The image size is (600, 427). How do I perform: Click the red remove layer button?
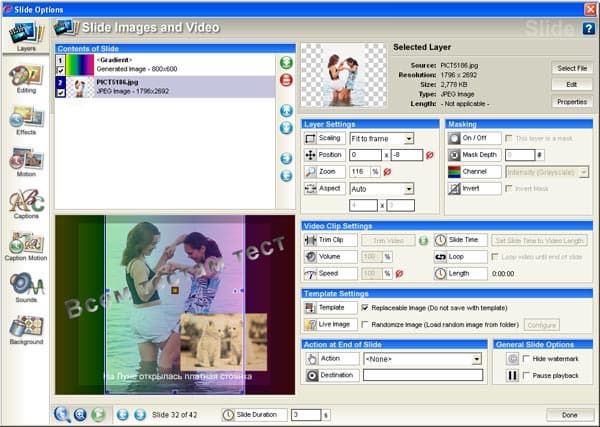(286, 80)
